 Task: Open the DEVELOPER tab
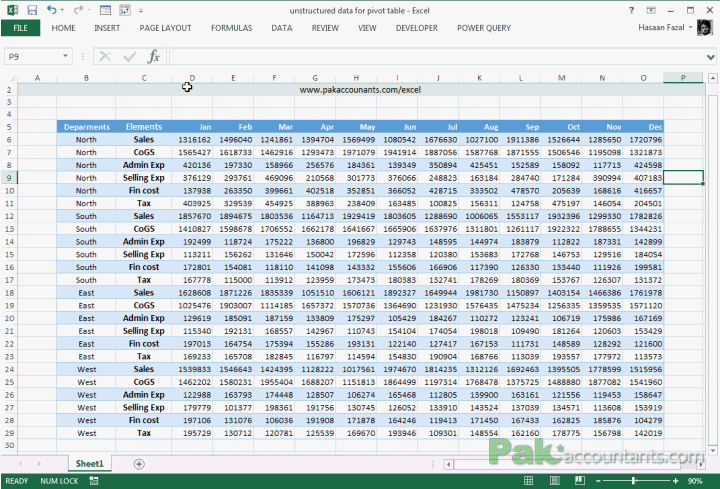coord(416,28)
